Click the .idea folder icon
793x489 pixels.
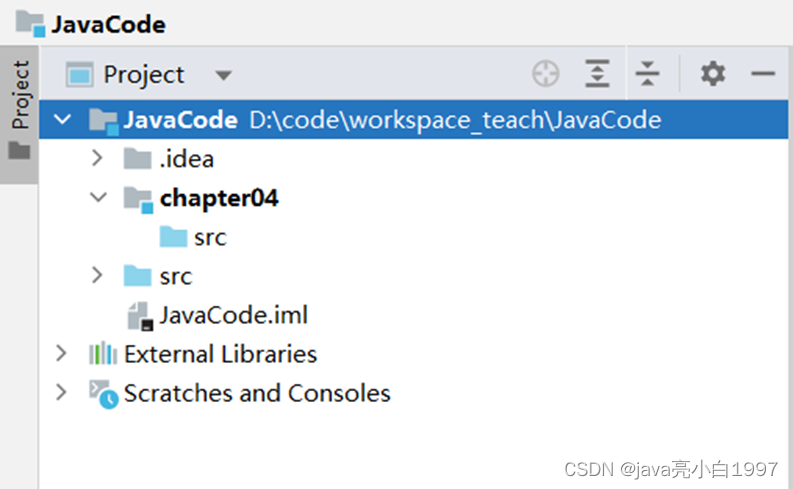point(138,158)
